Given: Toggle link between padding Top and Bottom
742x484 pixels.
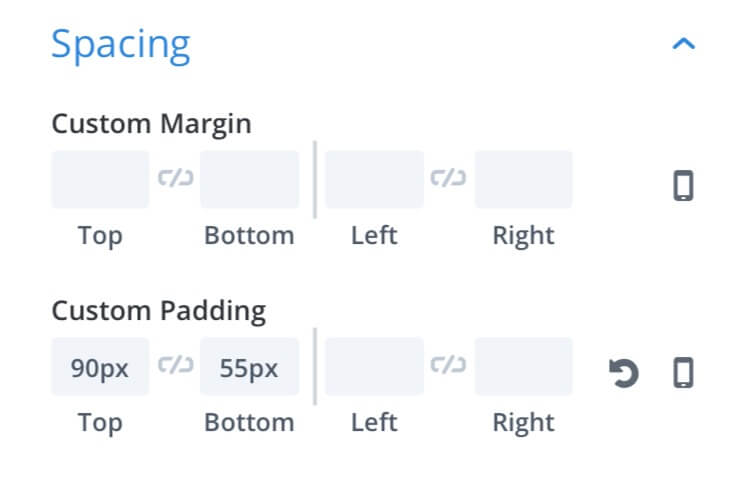Looking at the screenshot, I should pos(176,365).
